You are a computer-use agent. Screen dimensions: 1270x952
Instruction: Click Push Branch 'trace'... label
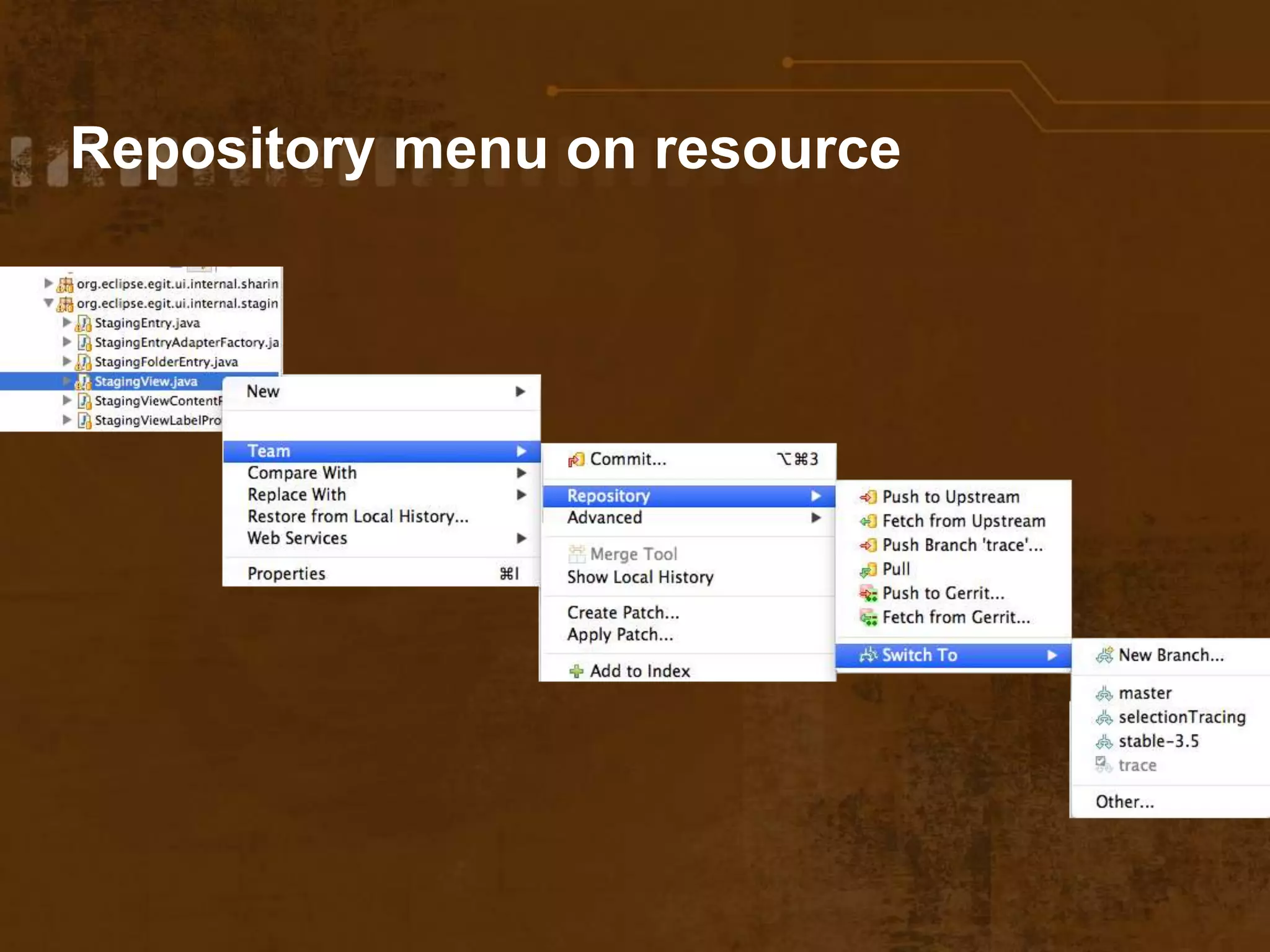point(962,545)
